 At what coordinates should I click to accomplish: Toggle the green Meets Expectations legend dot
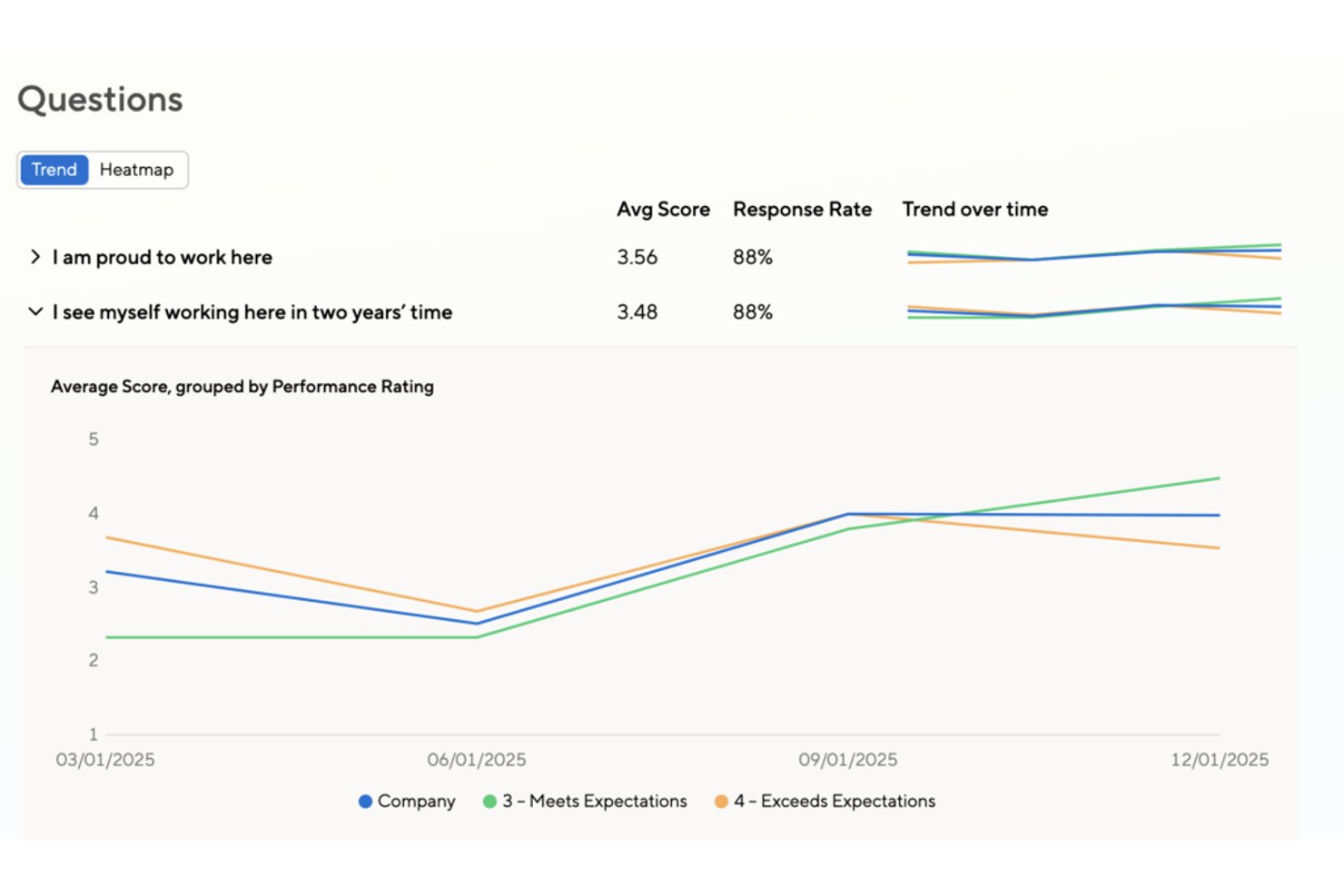pos(489,802)
